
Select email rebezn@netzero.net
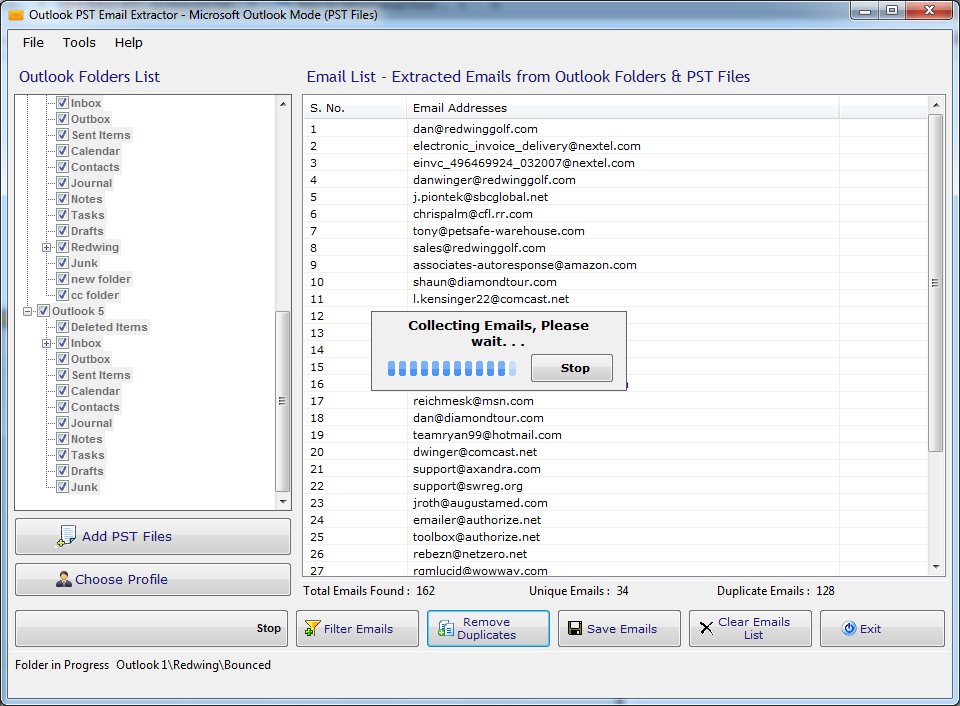point(470,554)
